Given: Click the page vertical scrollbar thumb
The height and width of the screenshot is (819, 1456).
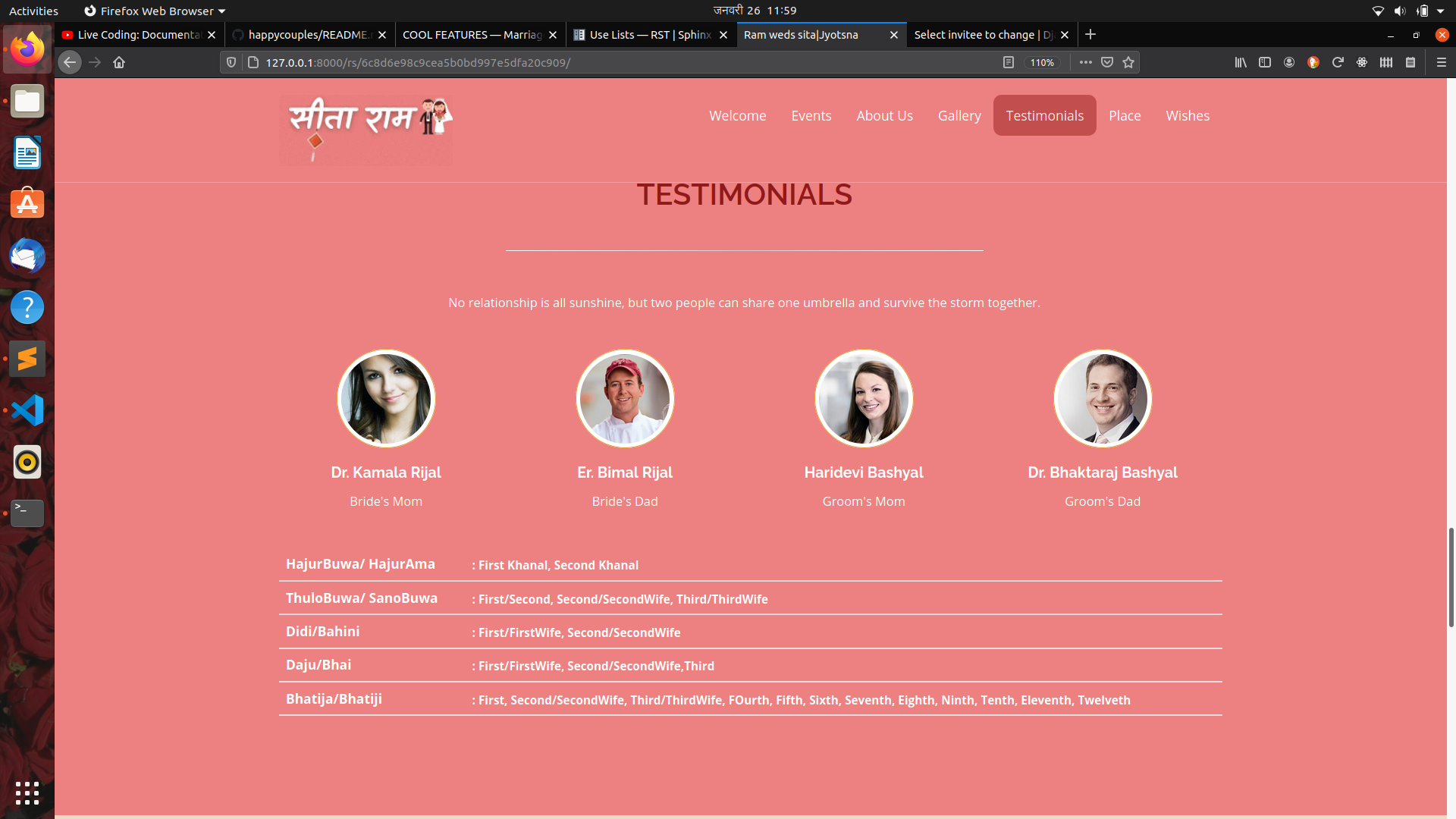Looking at the screenshot, I should (x=1451, y=577).
